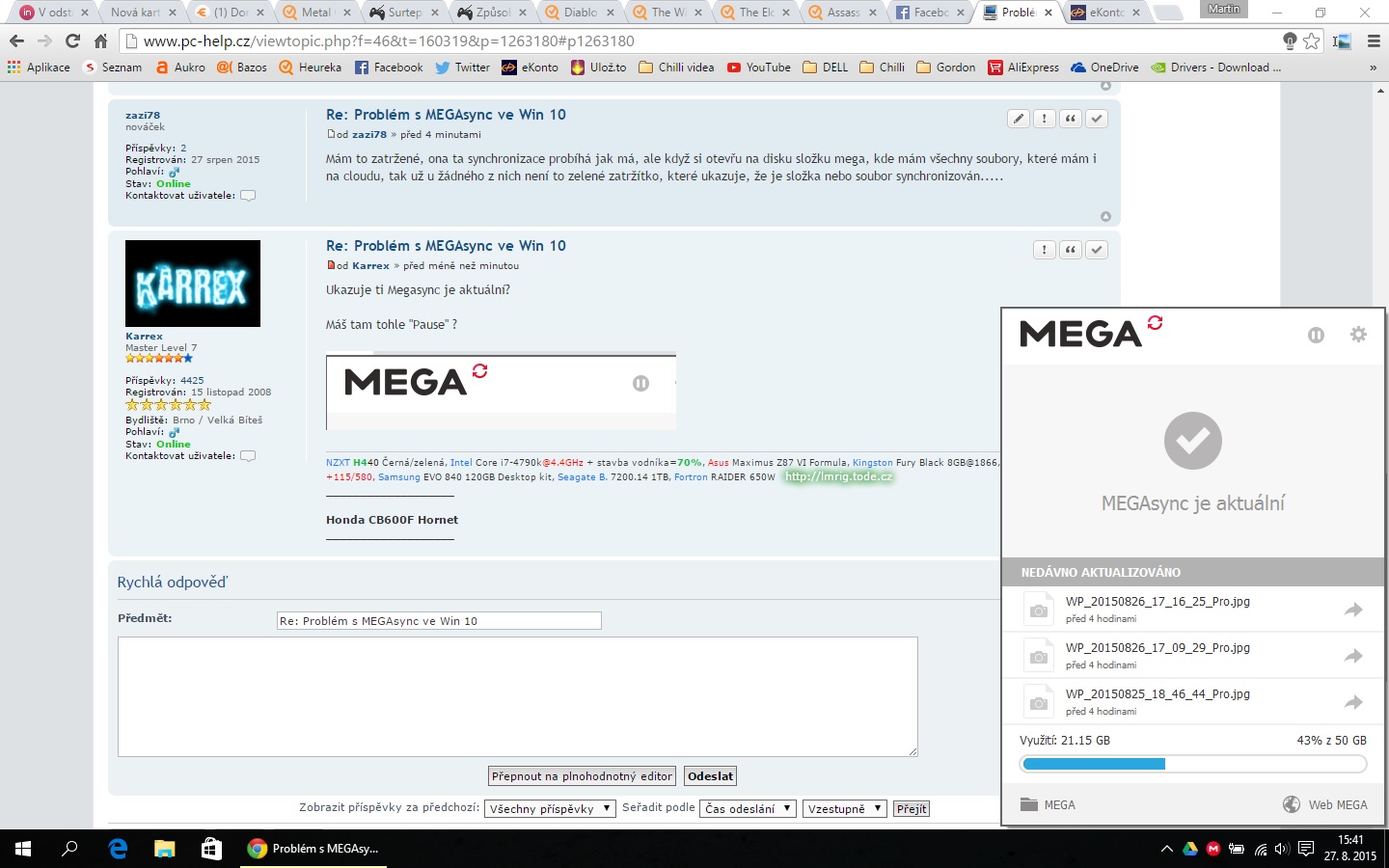The image size is (1389, 868).
Task: Open the Windows Start menu
Action: pos(23,849)
